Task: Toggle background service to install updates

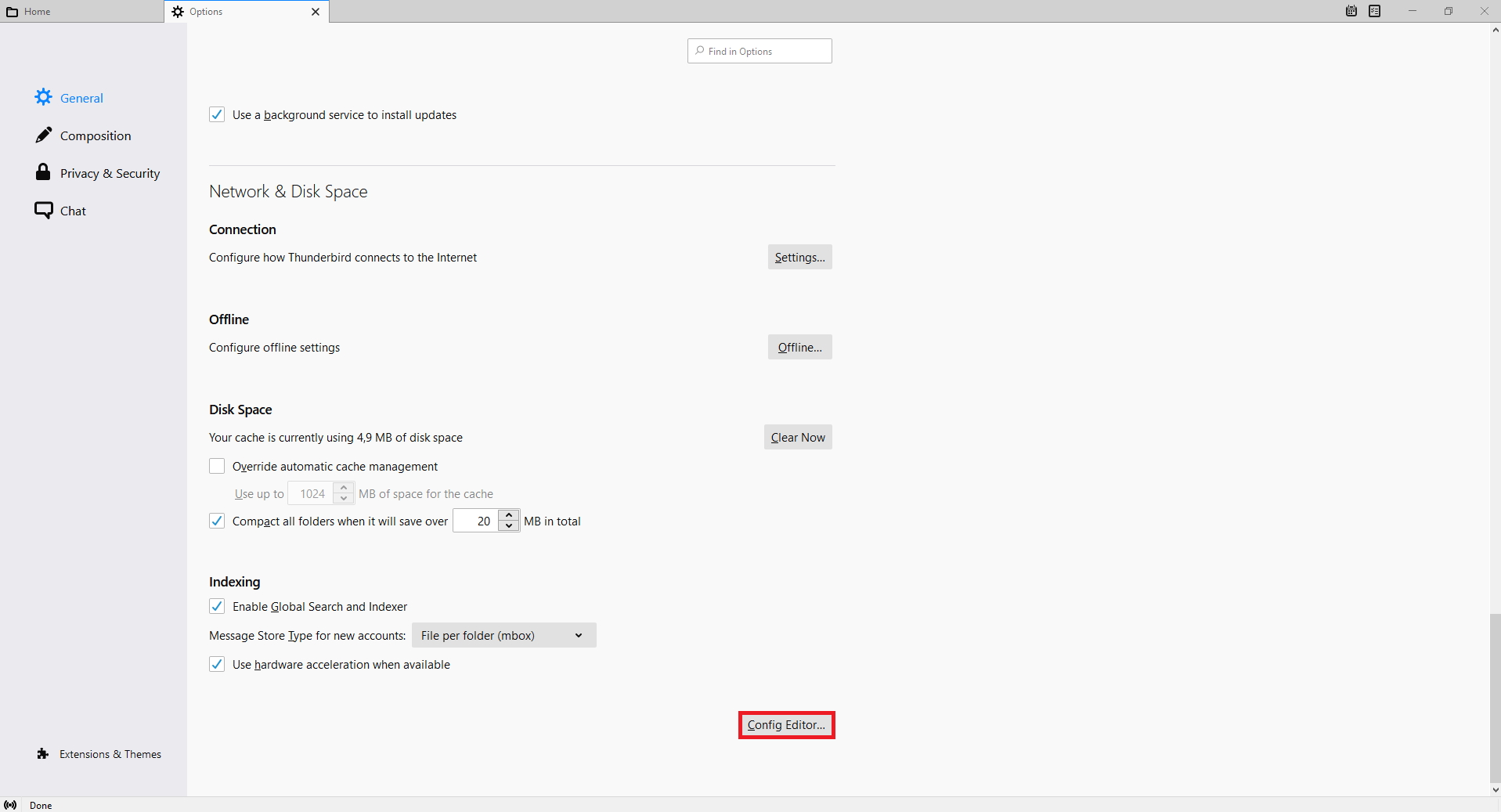Action: pyautogui.click(x=217, y=114)
